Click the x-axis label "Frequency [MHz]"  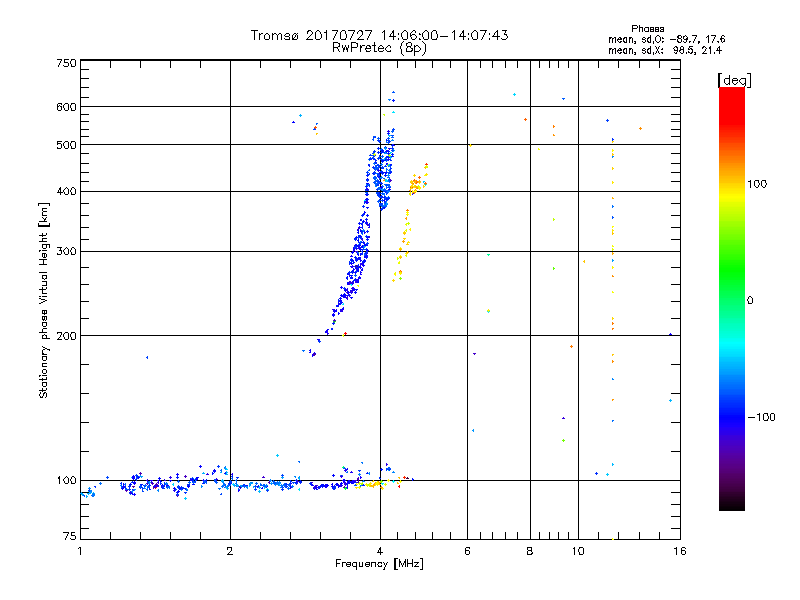pyautogui.click(x=379, y=564)
